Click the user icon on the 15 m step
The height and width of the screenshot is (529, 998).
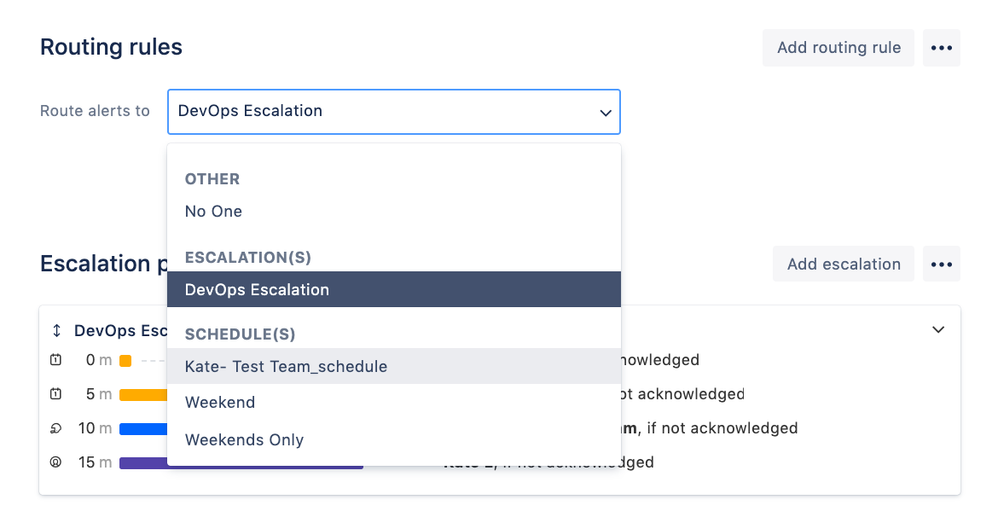[57, 462]
